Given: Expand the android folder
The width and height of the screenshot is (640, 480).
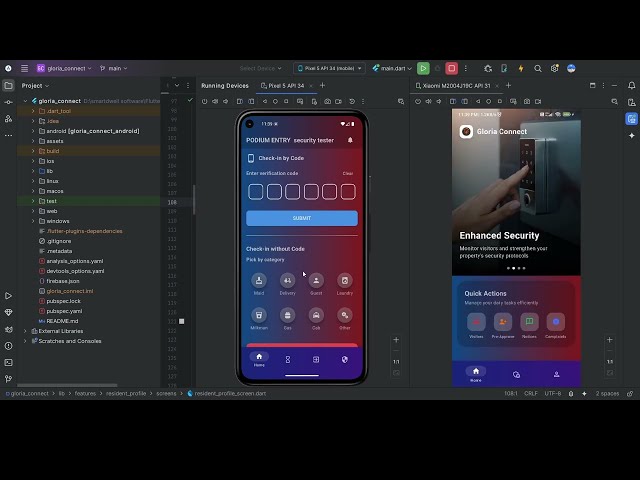Looking at the screenshot, I should click(x=33, y=131).
